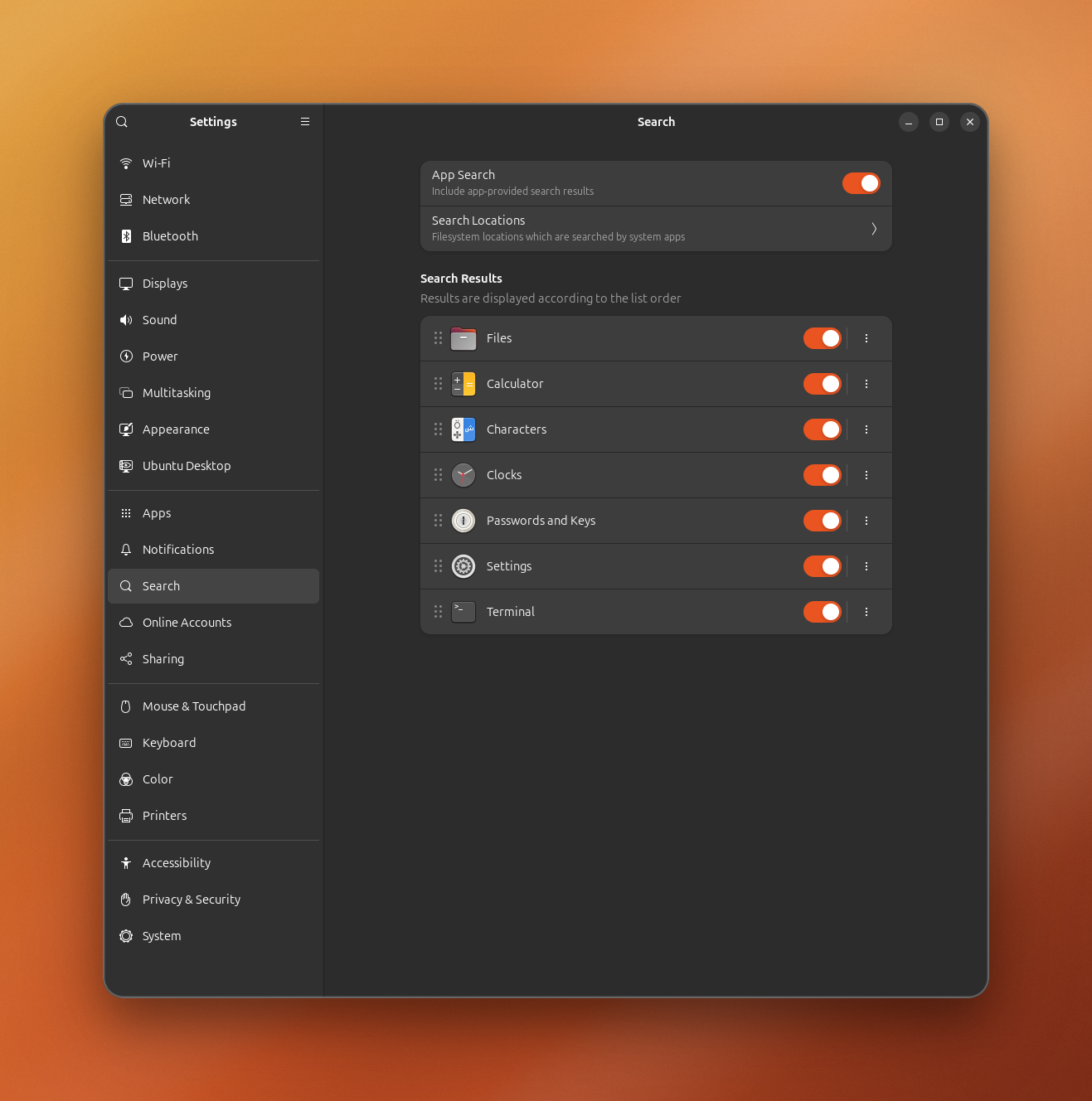Image resolution: width=1092 pixels, height=1101 pixels.
Task: Disable the App Search toggle
Action: [x=861, y=183]
